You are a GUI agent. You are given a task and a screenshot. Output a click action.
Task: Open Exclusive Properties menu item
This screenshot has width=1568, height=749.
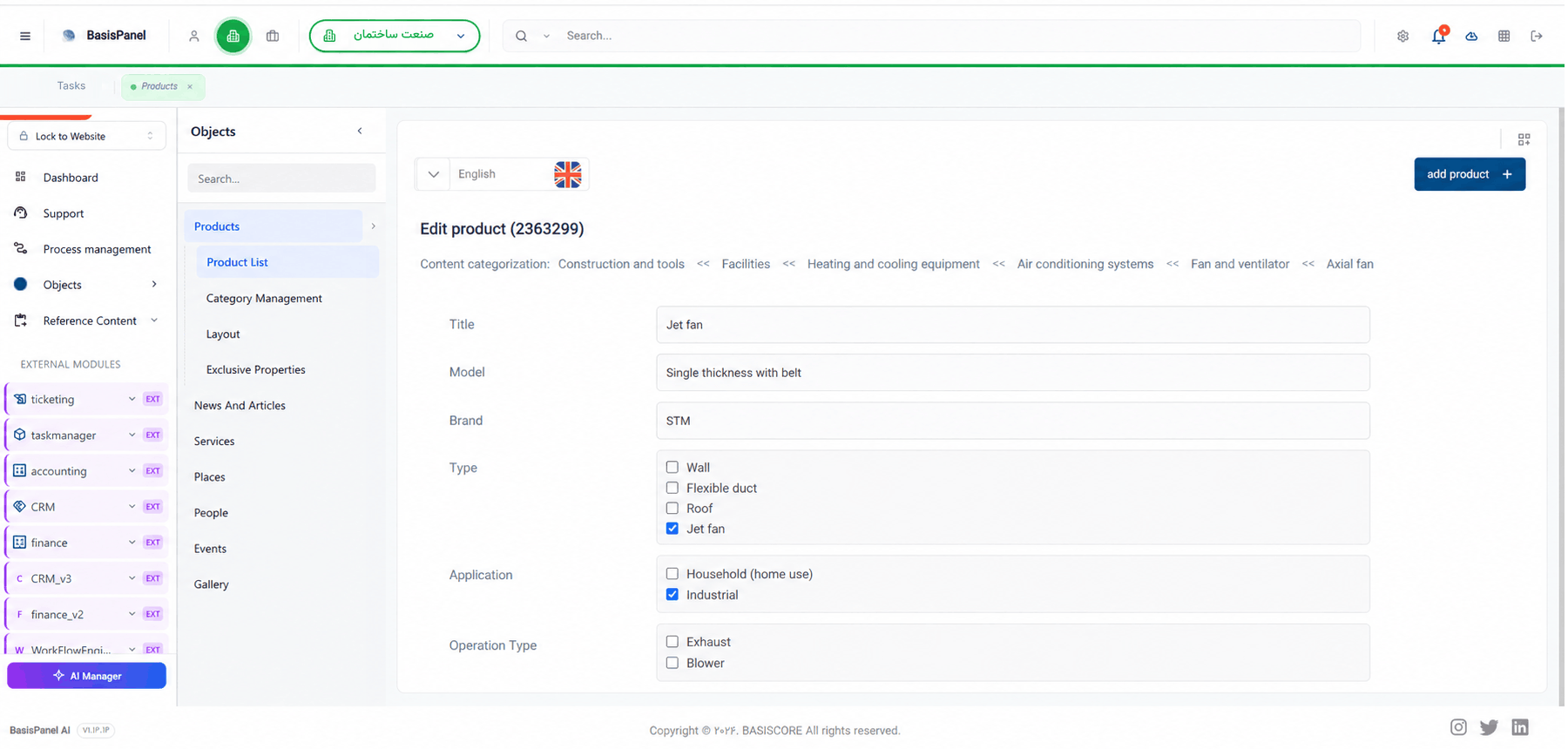256,369
